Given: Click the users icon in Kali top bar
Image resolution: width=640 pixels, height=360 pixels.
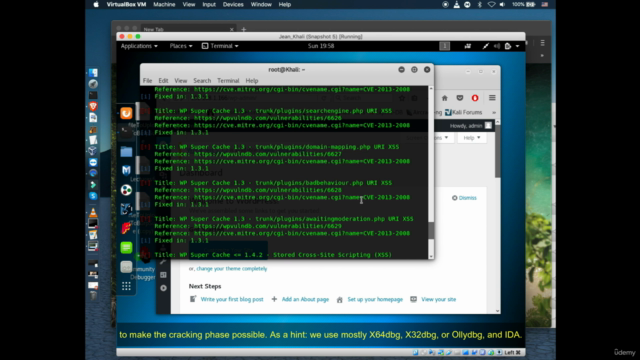Looking at the screenshot, I should (x=467, y=46).
